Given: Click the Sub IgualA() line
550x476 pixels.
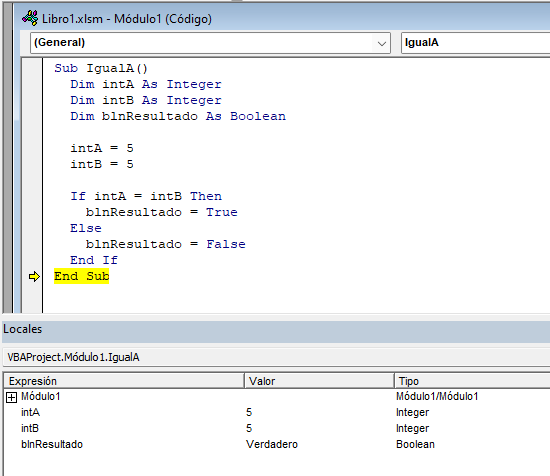Looking at the screenshot, I should [x=101, y=68].
